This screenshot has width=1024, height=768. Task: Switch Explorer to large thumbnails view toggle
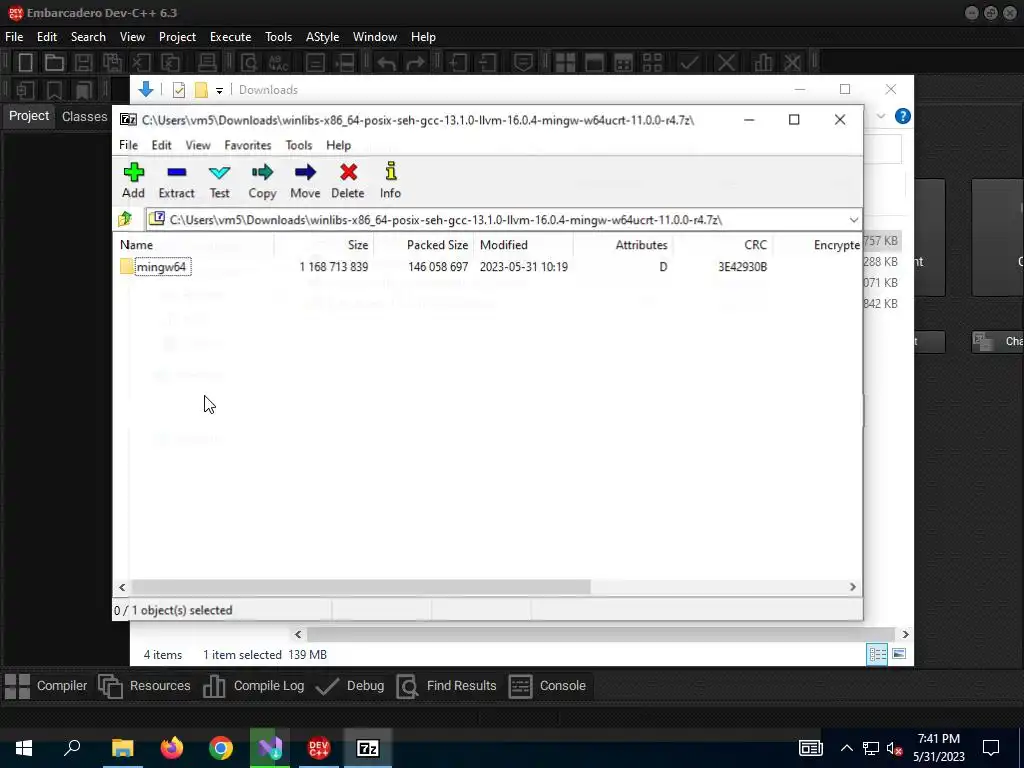coord(899,654)
